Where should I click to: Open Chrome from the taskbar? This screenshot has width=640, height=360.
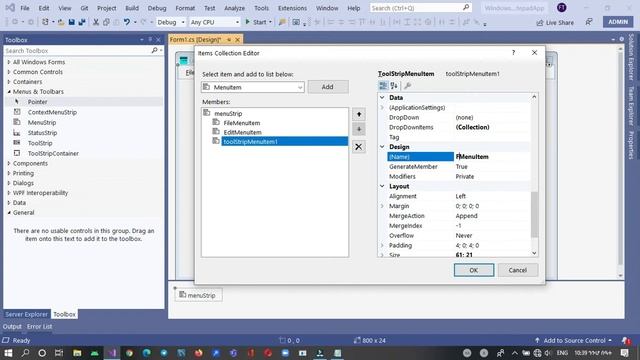pyautogui.click(x=129, y=353)
